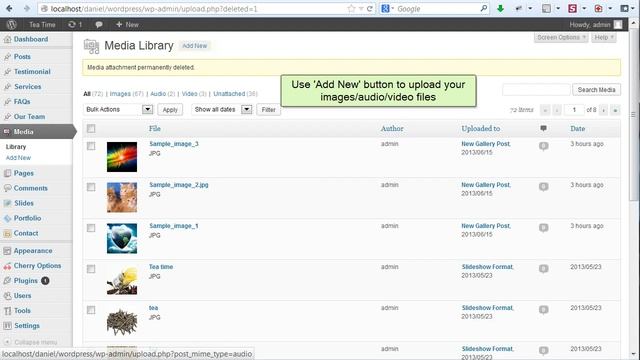Open the Sample_image_2 cats thumbnail

point(122,198)
